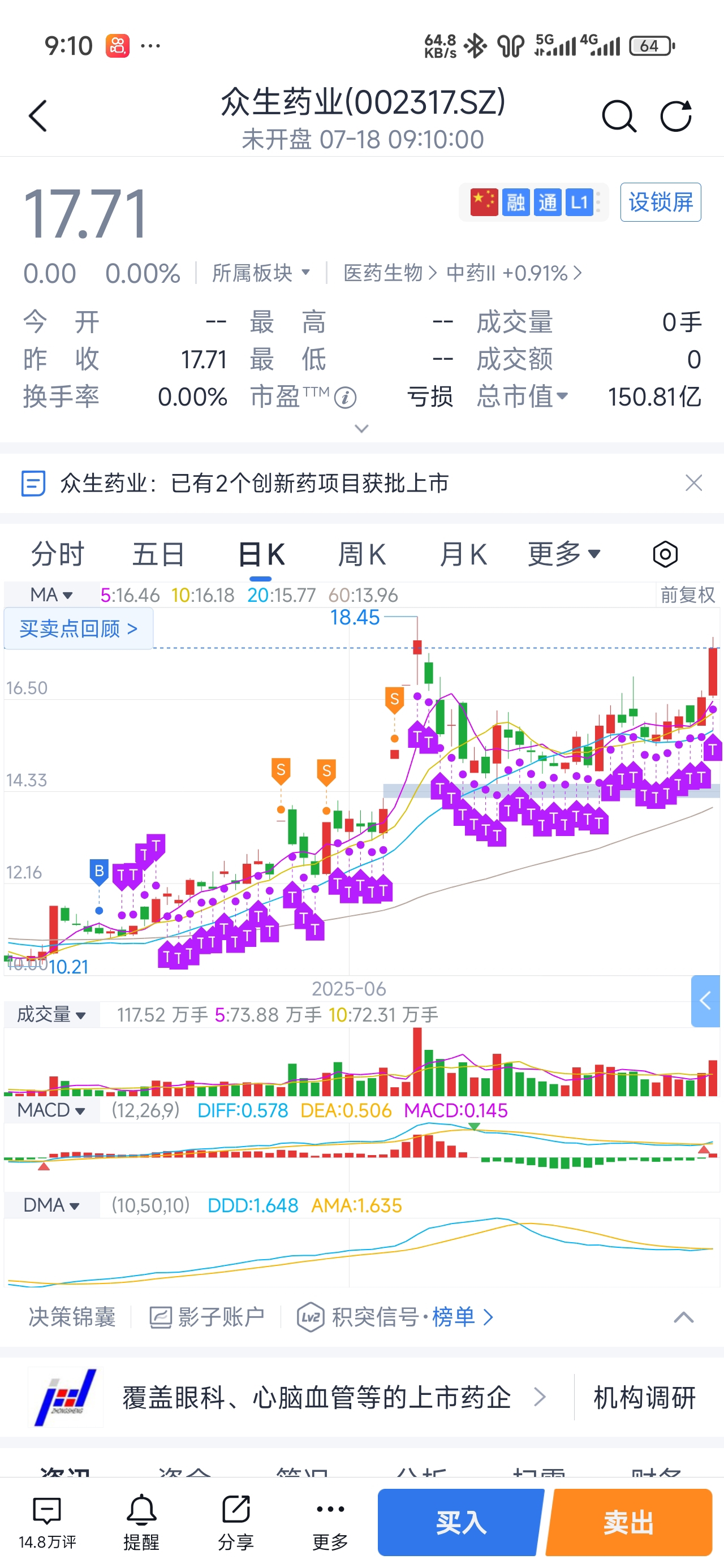This screenshot has height=1568, width=724.
Task: Switch to 五日 chart tab
Action: (158, 554)
